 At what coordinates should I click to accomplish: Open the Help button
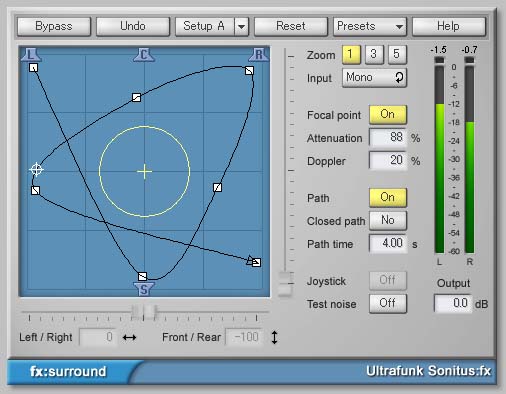tap(449, 26)
